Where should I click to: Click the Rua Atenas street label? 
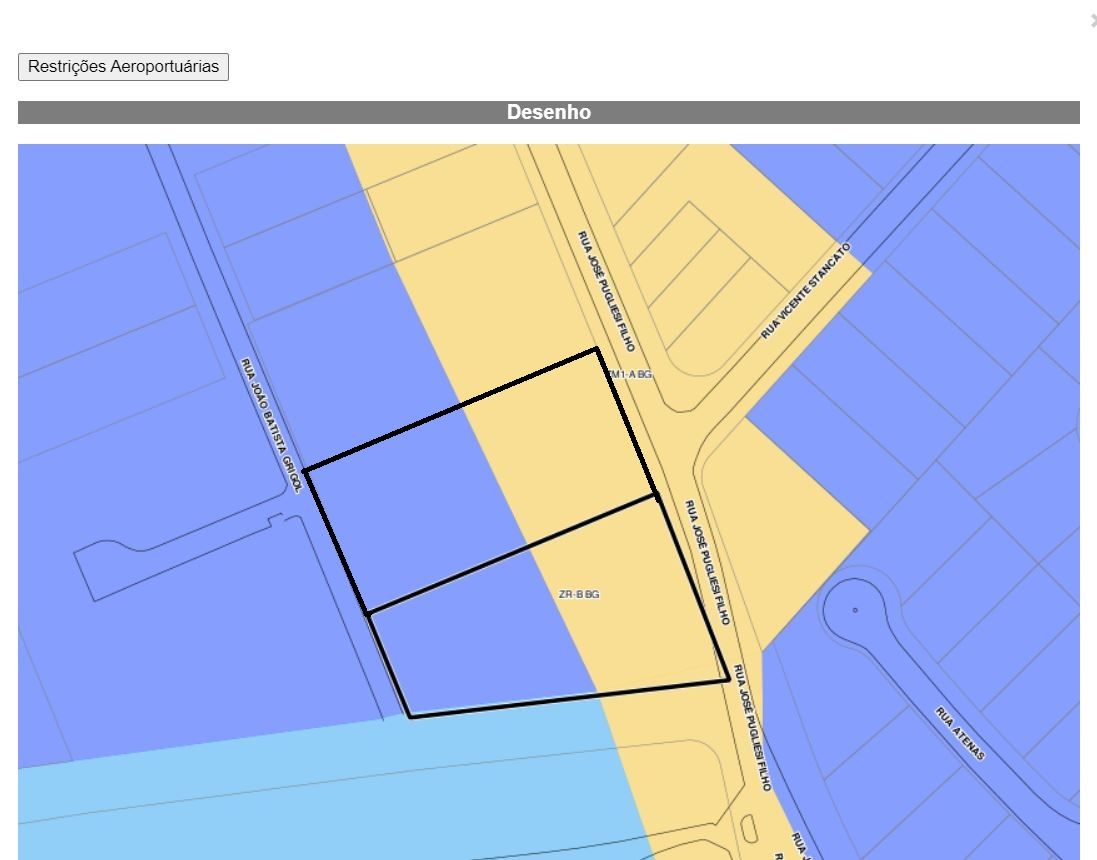960,733
